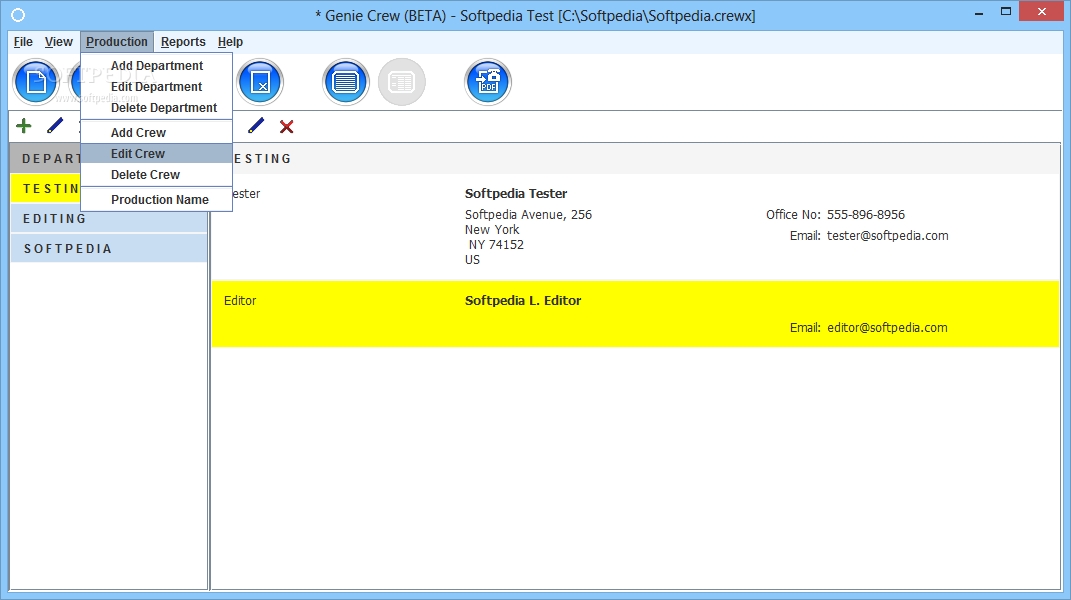This screenshot has height=600, width=1071.
Task: Click the PDF contact export toolbar icon
Action: point(488,83)
